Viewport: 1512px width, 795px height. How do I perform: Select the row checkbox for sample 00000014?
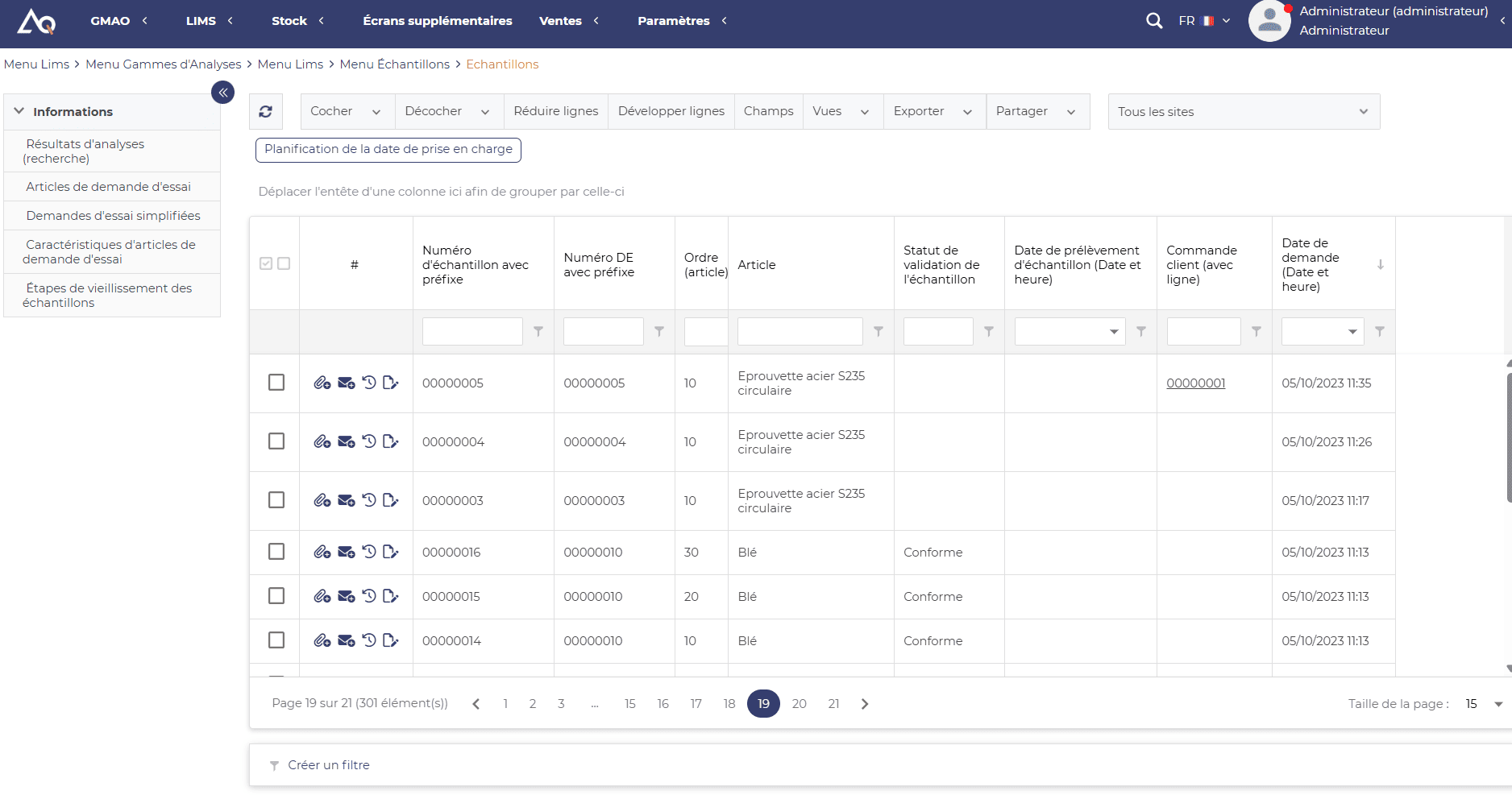coord(276,640)
